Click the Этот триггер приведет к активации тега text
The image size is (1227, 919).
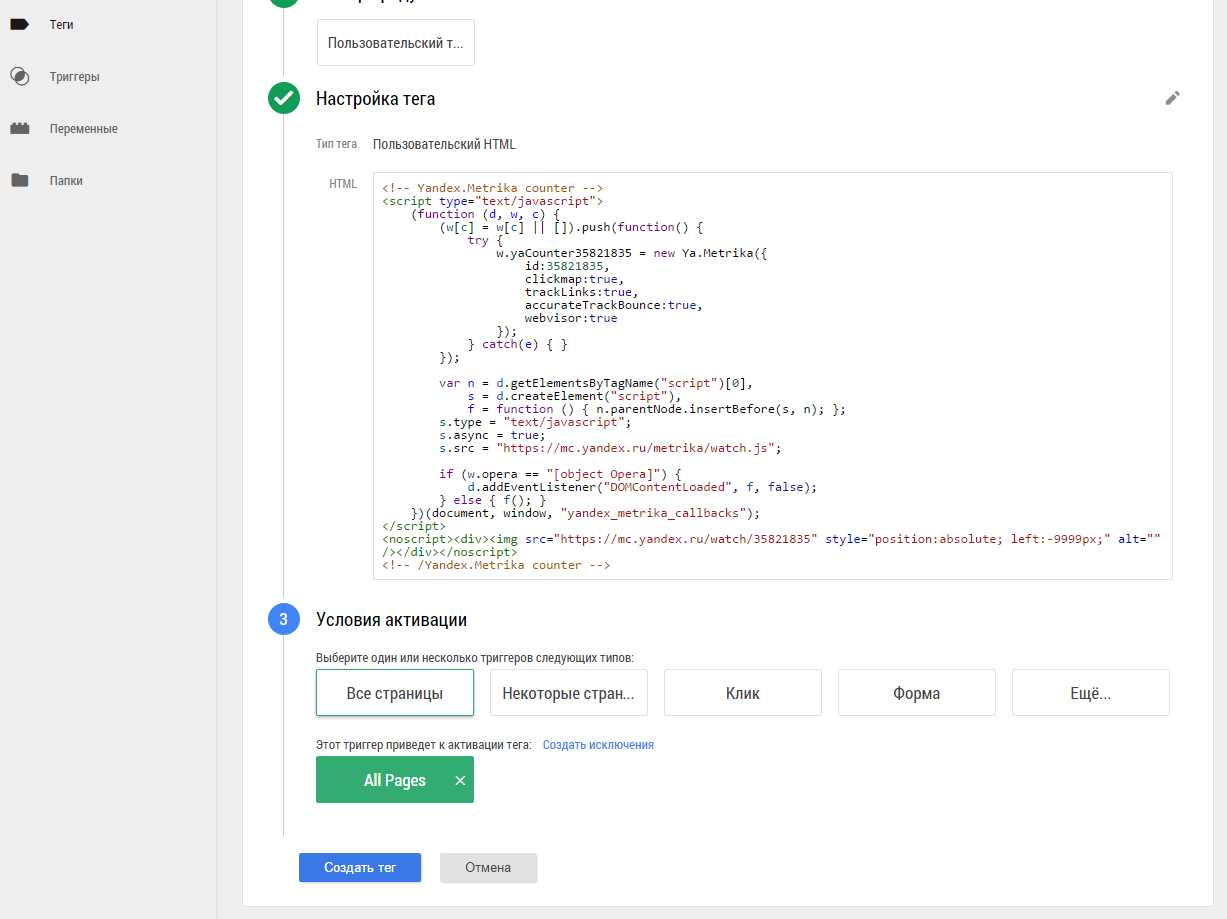coord(424,745)
